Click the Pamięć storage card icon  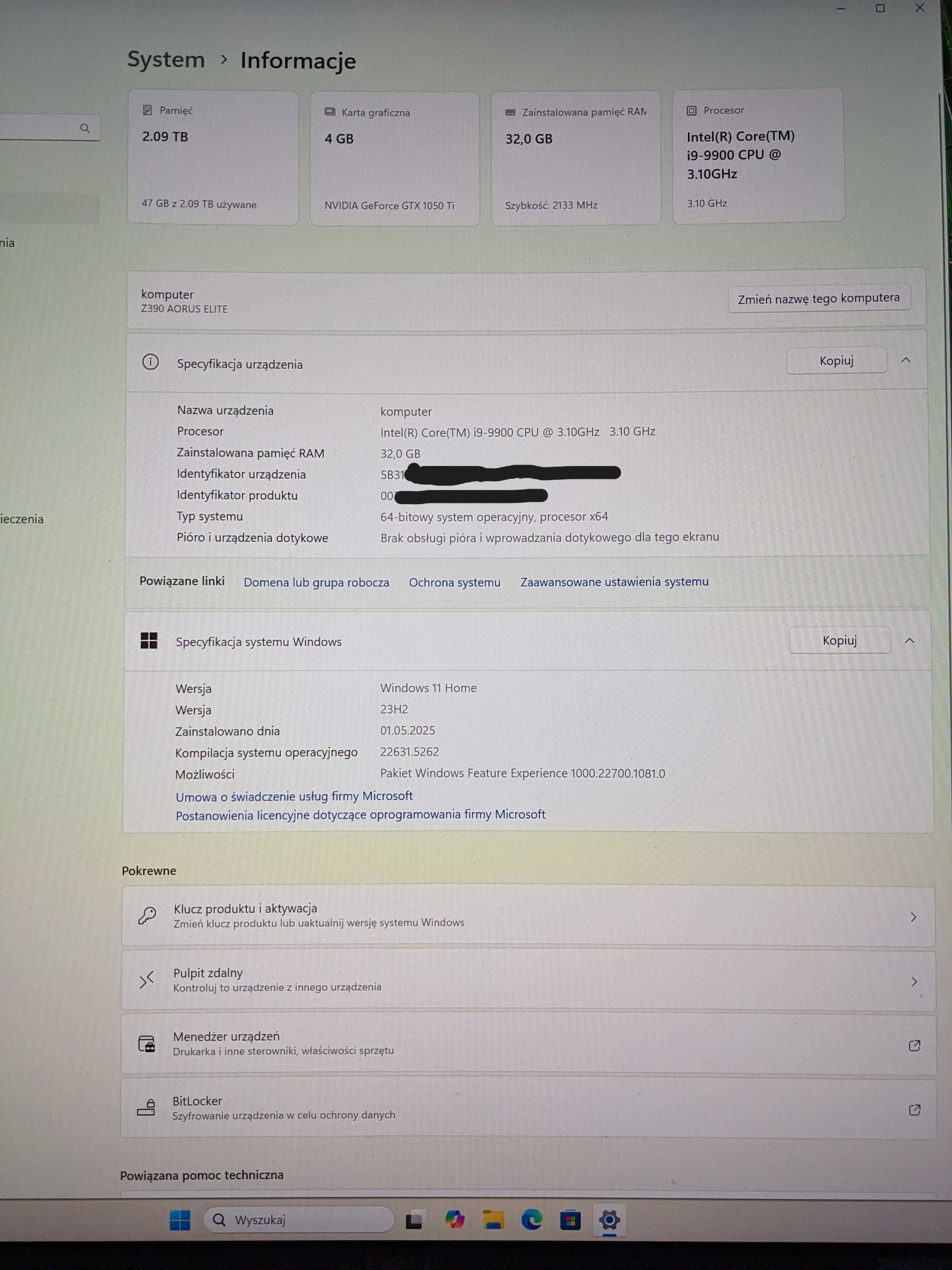point(147,110)
